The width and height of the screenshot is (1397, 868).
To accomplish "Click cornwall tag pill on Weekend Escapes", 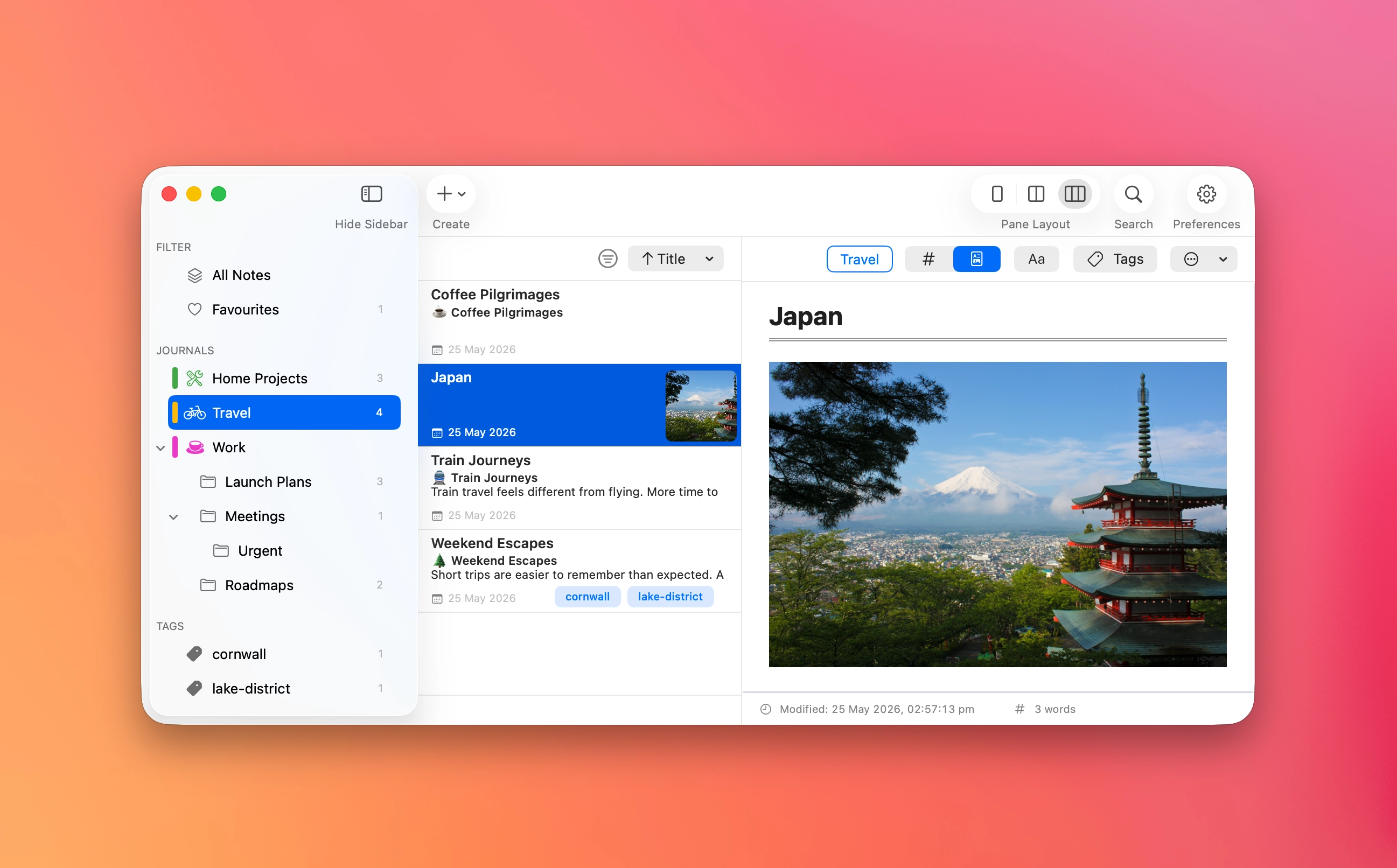I will click(x=588, y=597).
